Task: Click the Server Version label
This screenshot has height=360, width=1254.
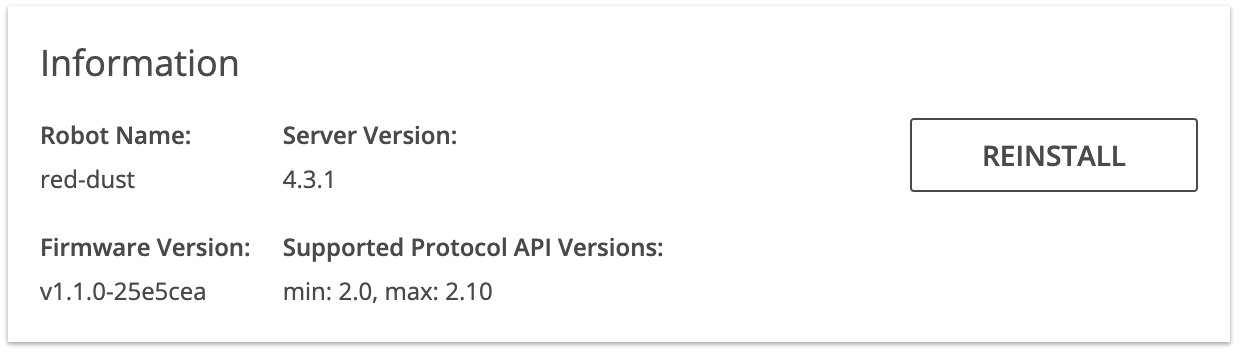Action: point(370,136)
